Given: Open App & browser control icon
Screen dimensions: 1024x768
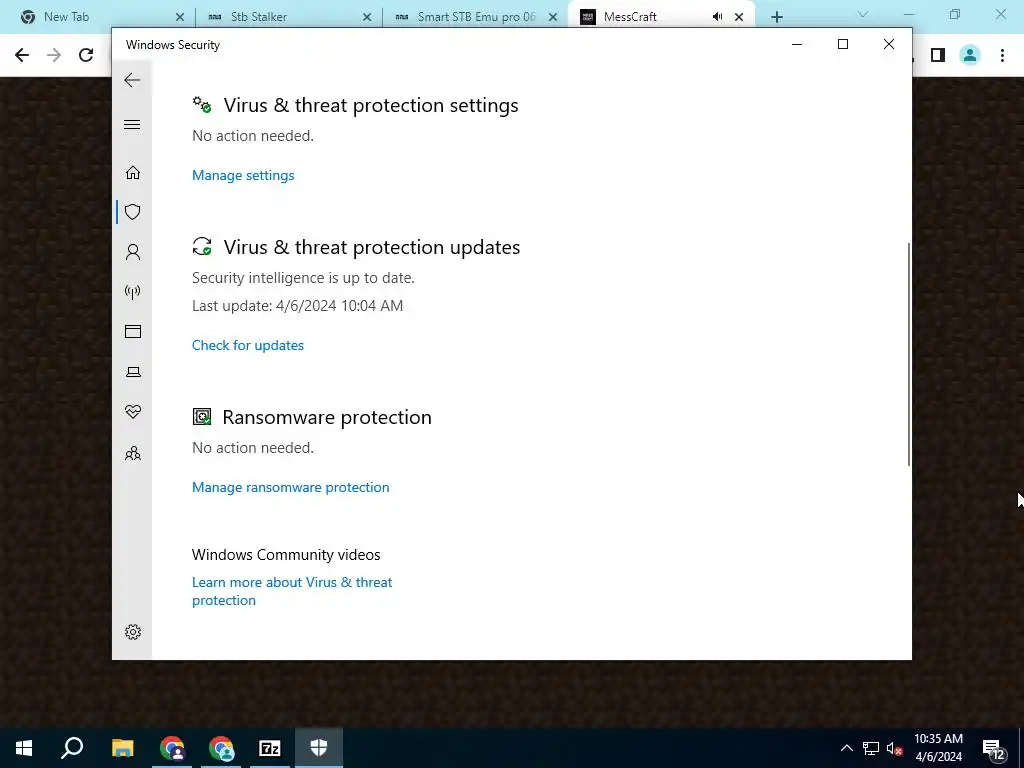Looking at the screenshot, I should click(x=133, y=332).
